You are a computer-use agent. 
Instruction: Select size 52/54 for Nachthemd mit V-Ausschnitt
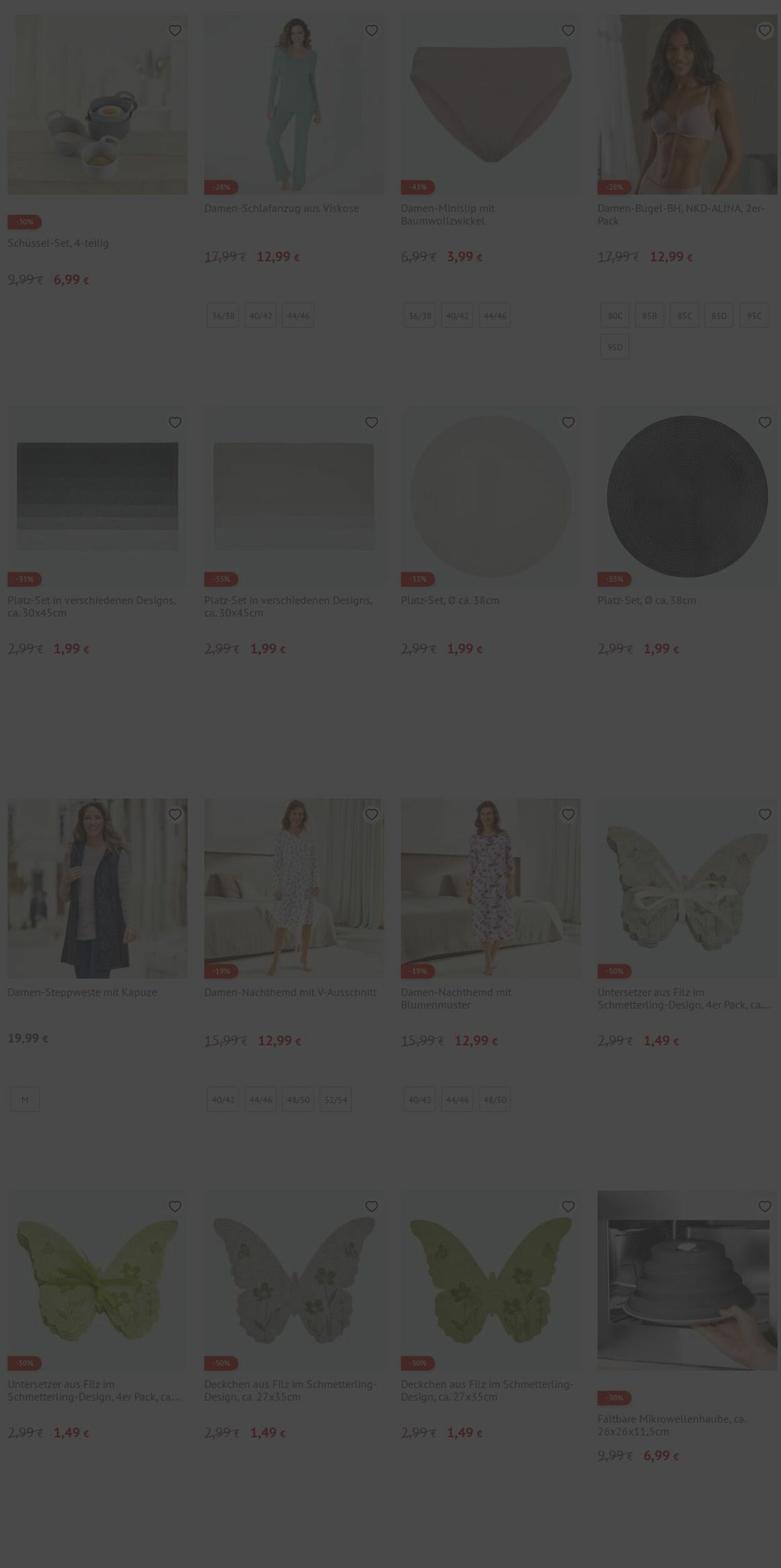click(336, 1099)
